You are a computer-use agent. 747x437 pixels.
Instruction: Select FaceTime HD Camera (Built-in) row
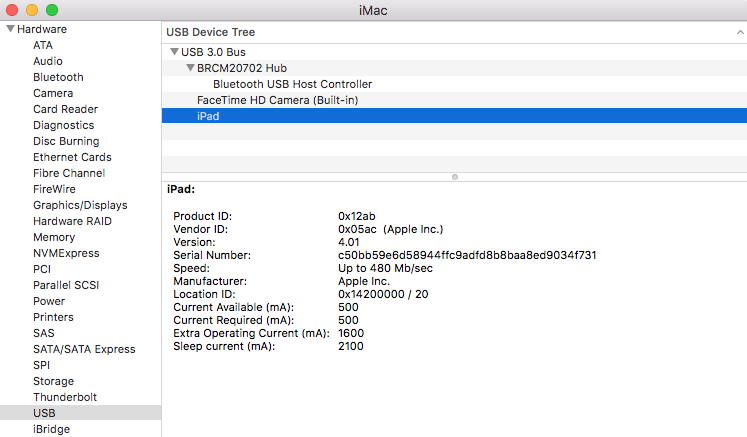[454, 100]
